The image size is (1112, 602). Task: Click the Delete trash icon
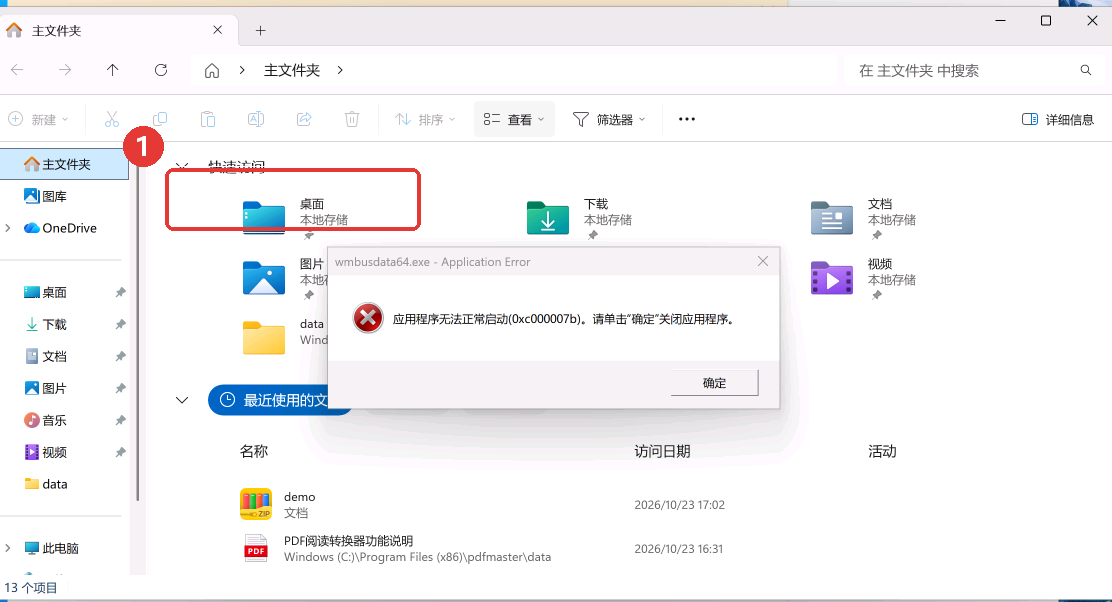pyautogui.click(x=352, y=119)
